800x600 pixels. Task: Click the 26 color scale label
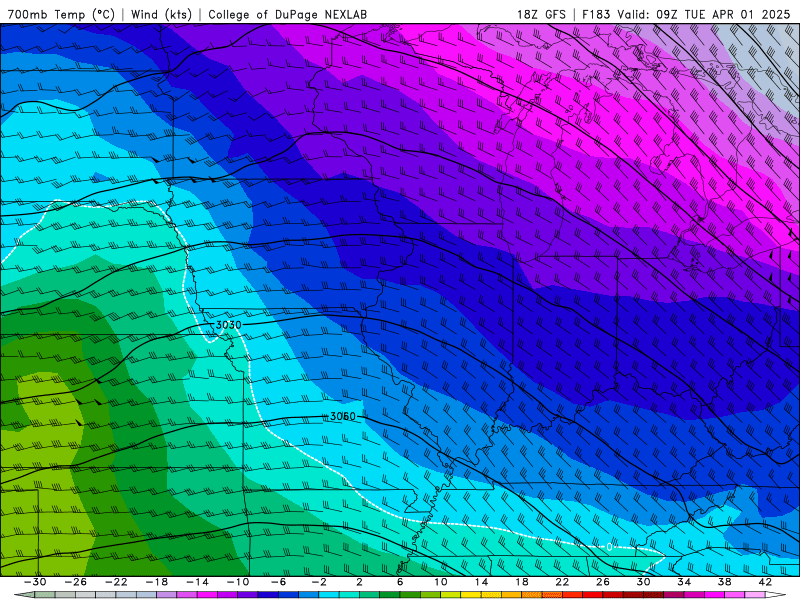pyautogui.click(x=603, y=582)
